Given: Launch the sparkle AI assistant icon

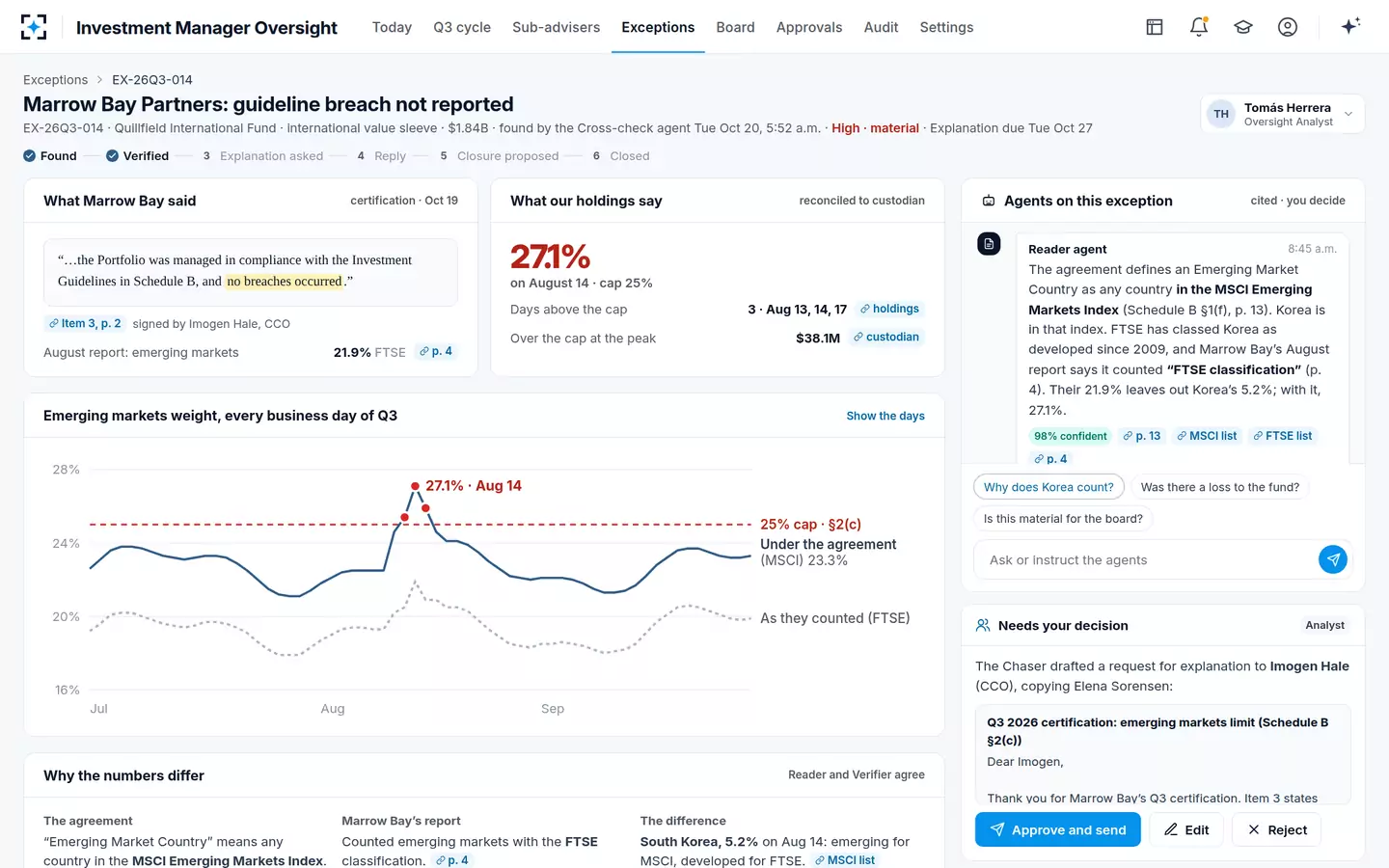Looking at the screenshot, I should tap(1350, 26).
